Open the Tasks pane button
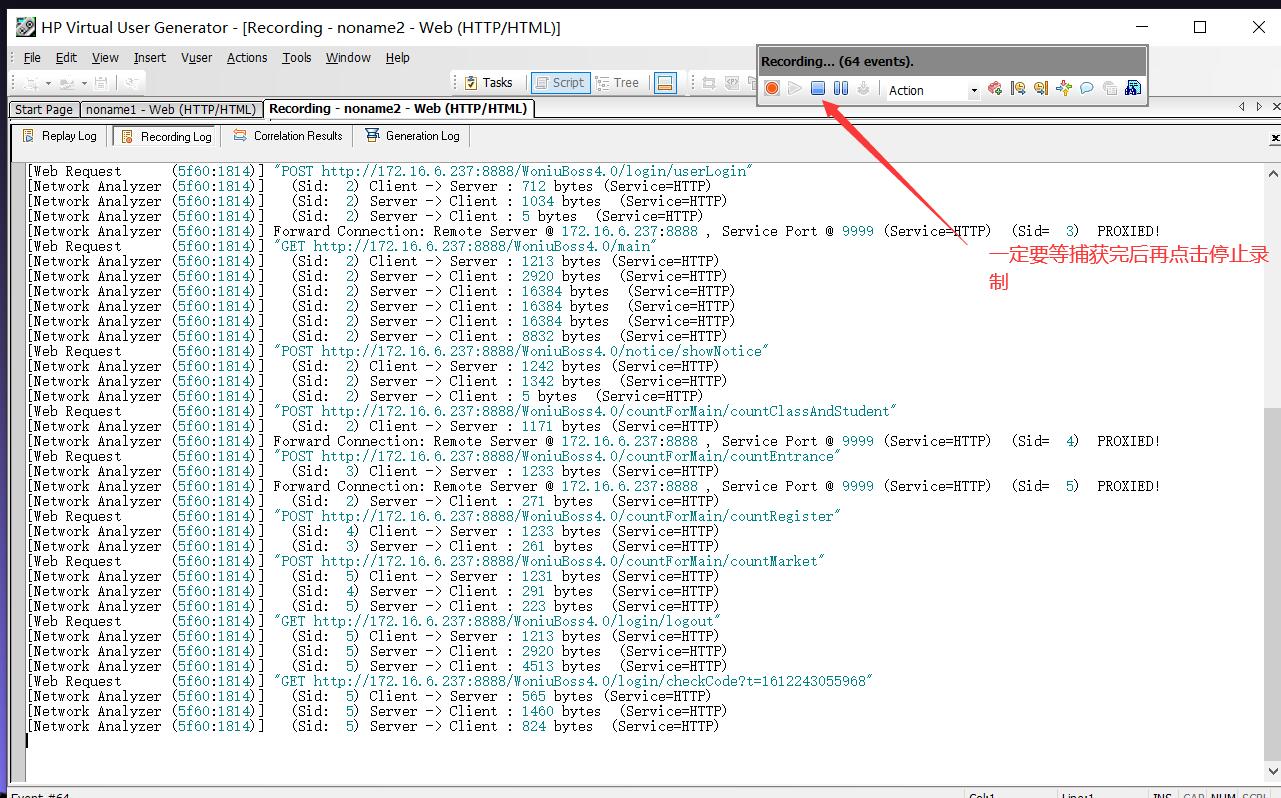Screen dimensions: 1281x798 click(x=488, y=83)
